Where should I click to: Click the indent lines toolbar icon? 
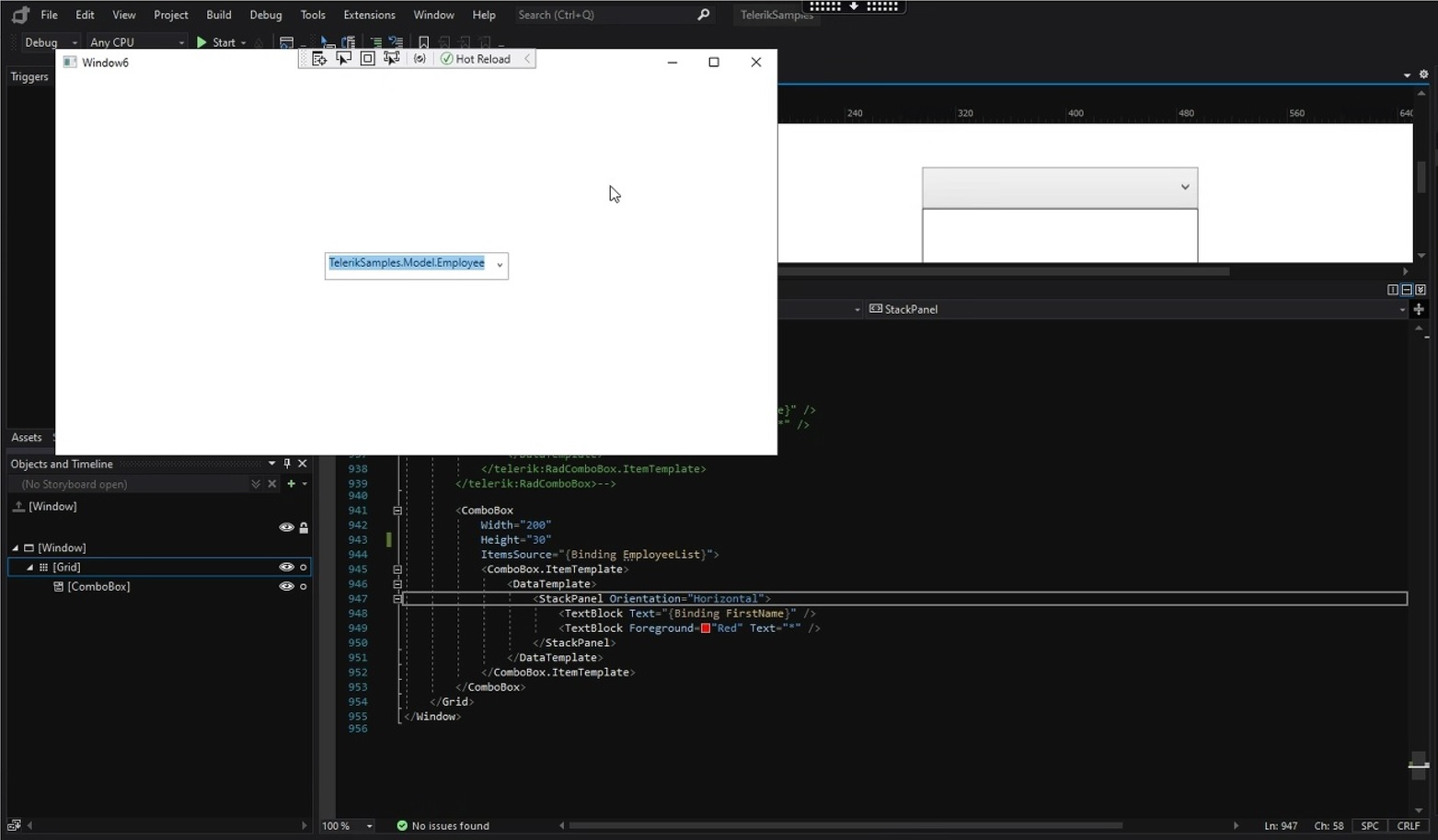point(375,42)
